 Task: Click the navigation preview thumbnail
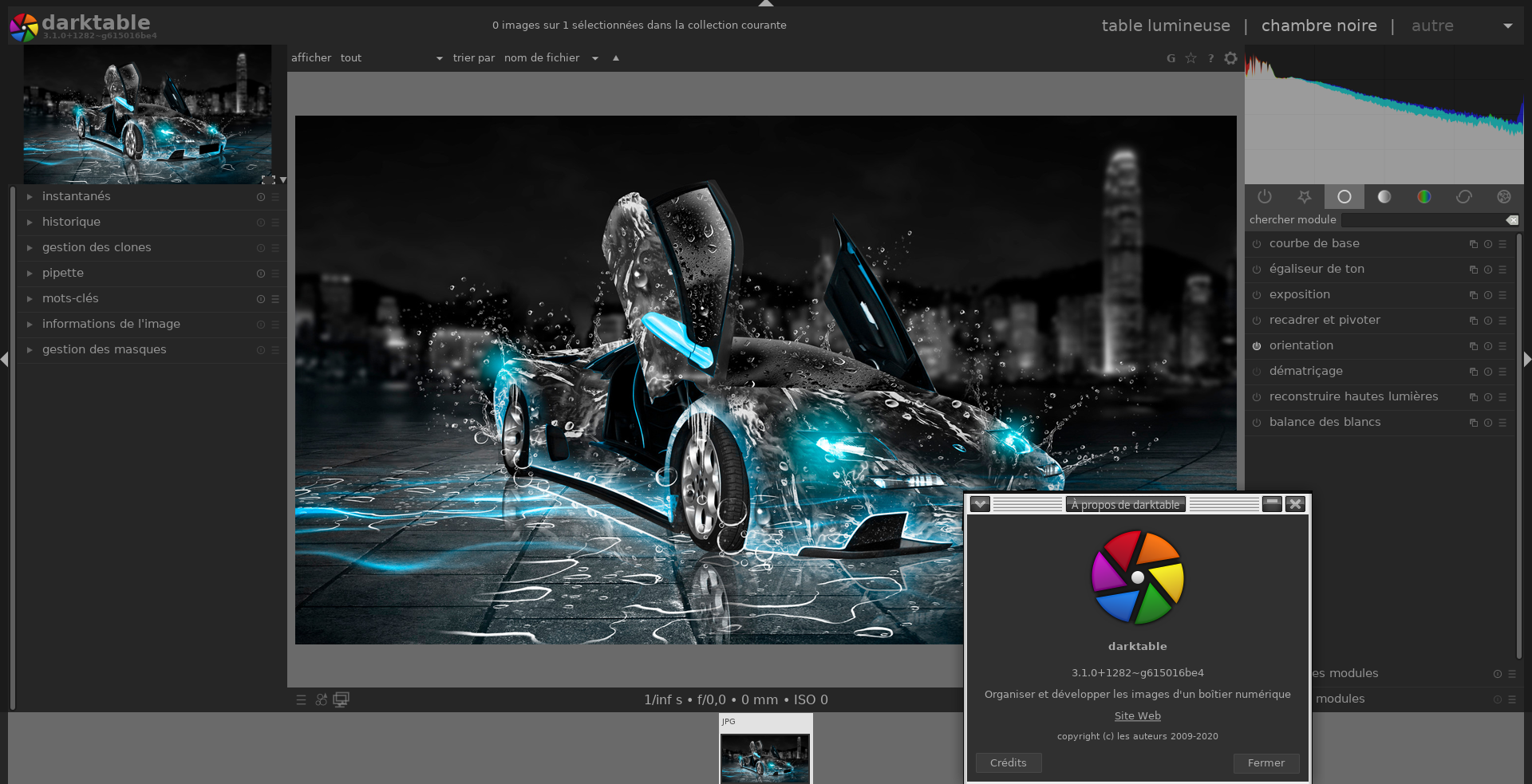148,114
